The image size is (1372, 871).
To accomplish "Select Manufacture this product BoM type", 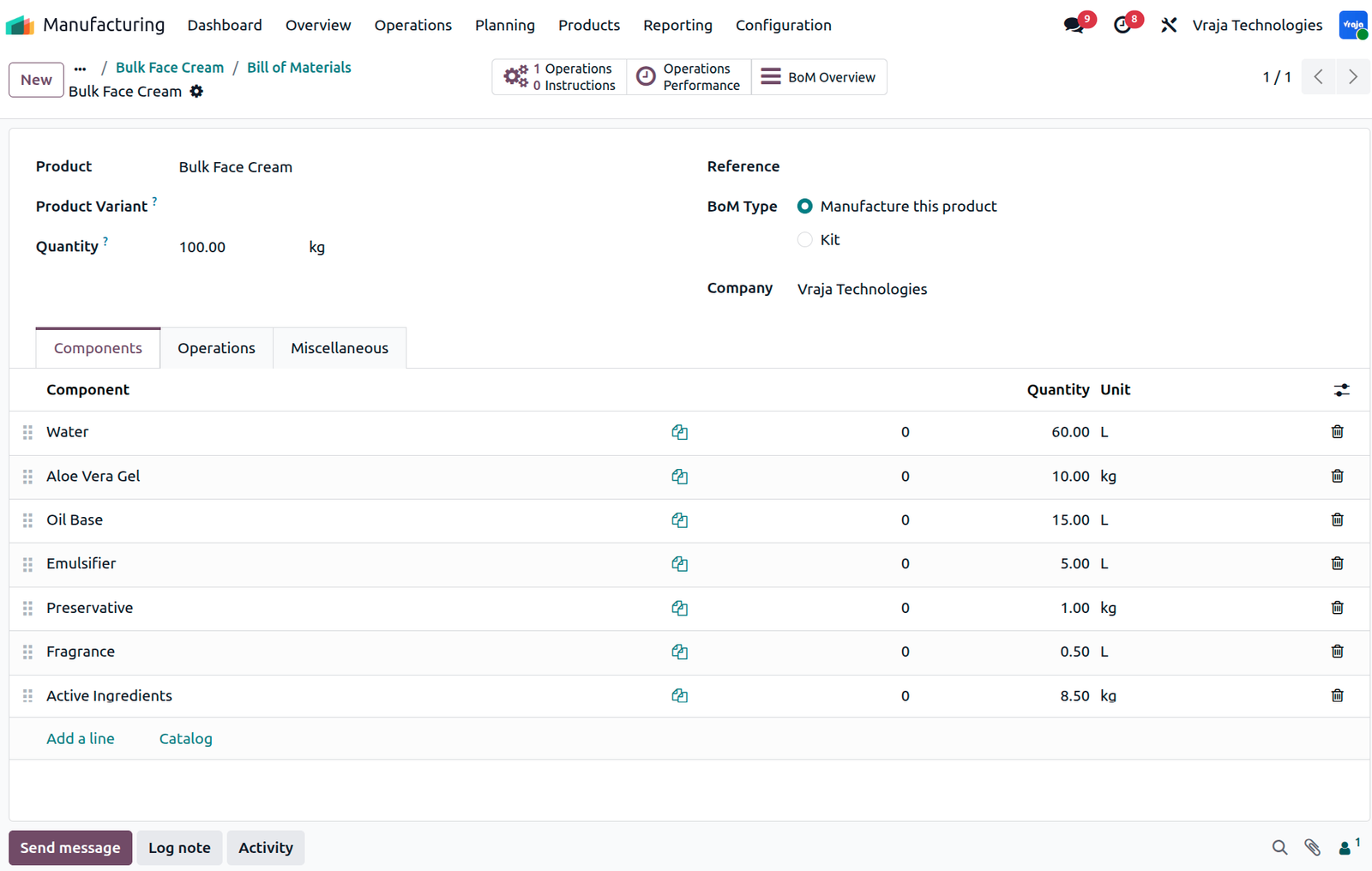I will pyautogui.click(x=804, y=206).
